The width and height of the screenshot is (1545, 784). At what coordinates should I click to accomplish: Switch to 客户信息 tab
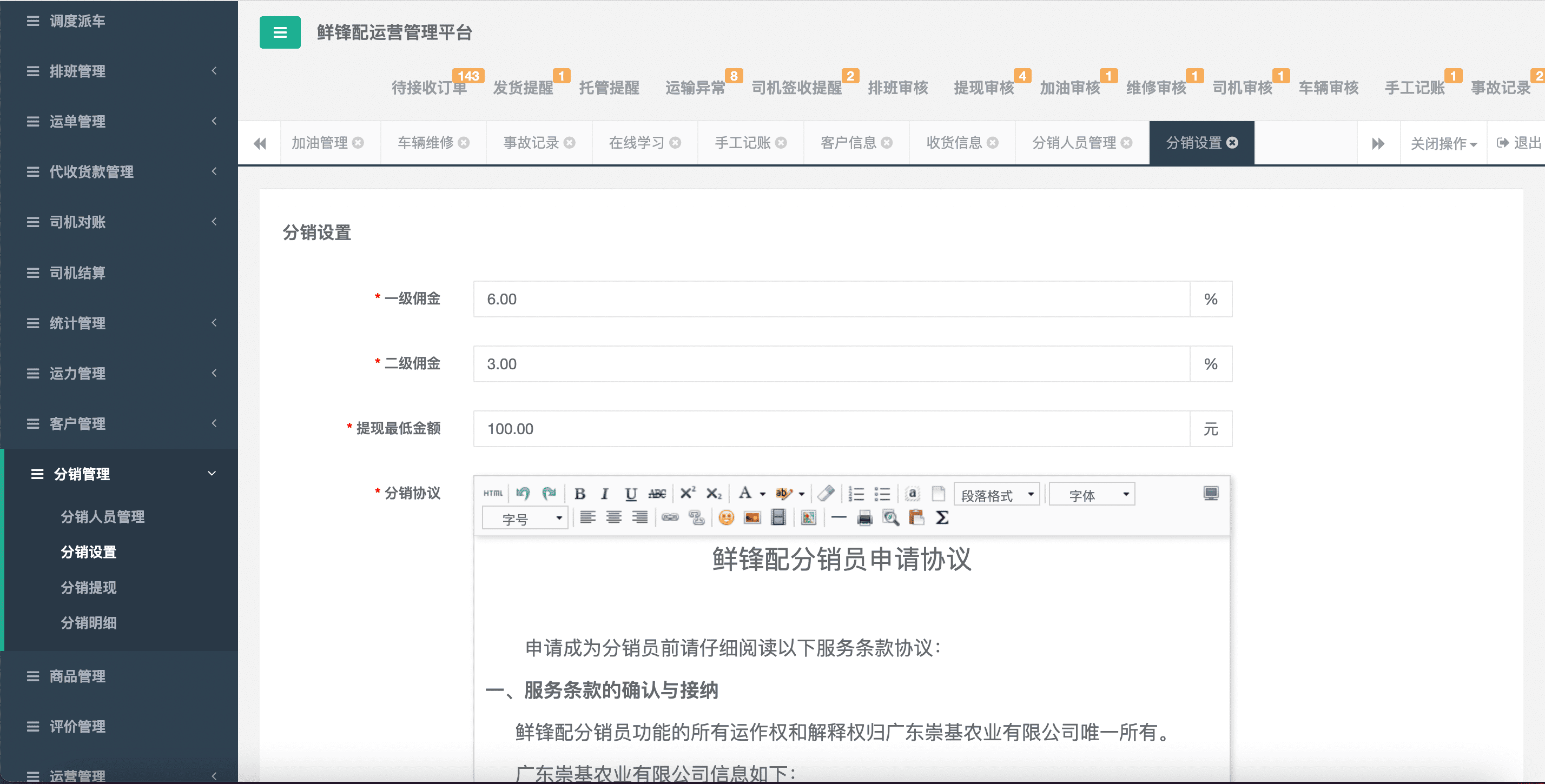tap(848, 143)
